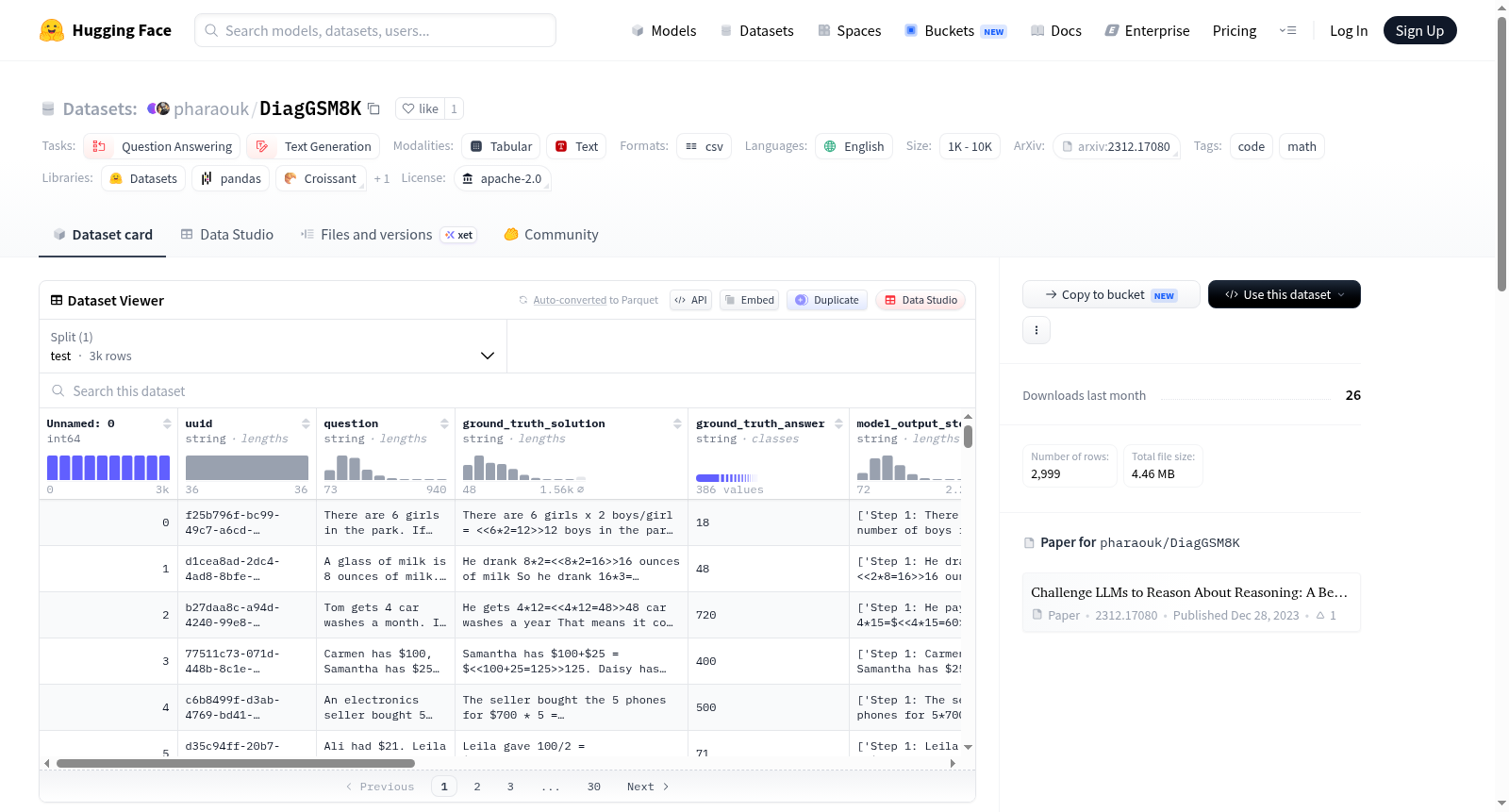Viewport: 1509px width, 812px height.
Task: Click the Sign Up button
Action: [x=1419, y=30]
